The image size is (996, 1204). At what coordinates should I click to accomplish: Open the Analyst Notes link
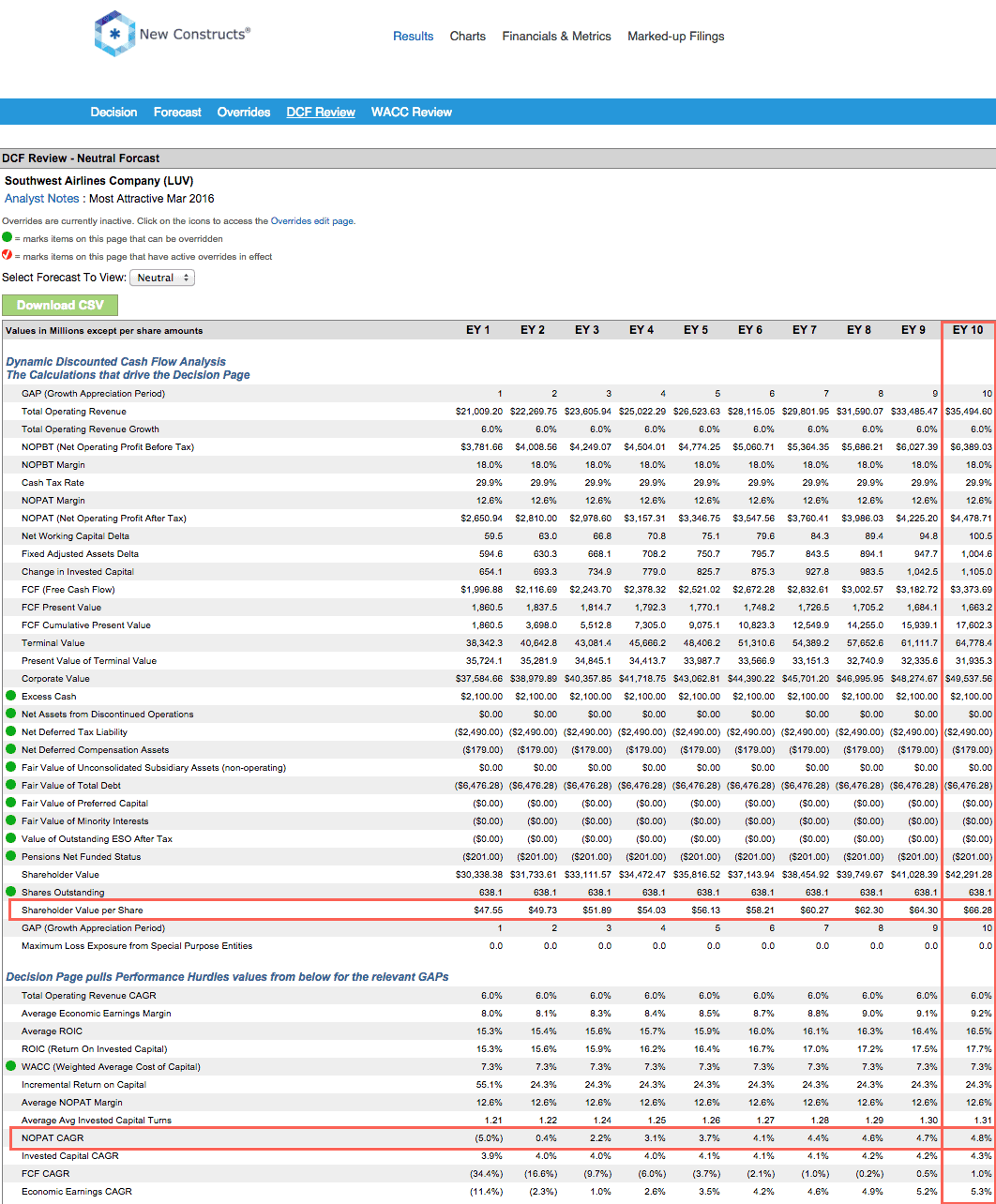42,199
